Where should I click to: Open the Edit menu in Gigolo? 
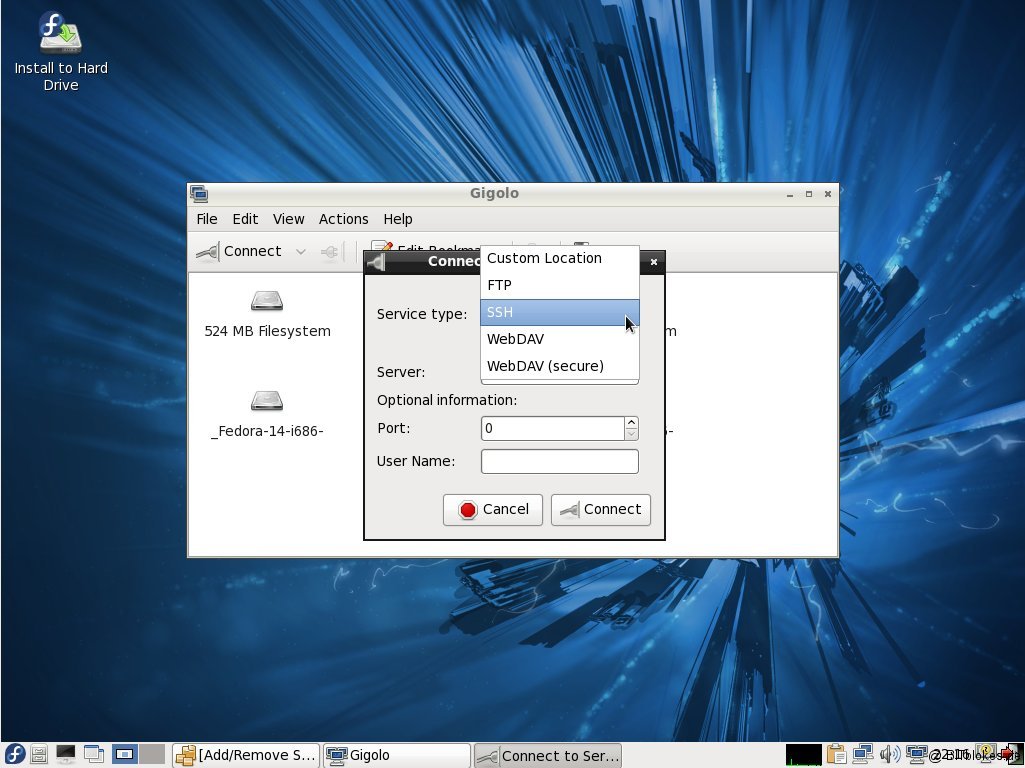(245, 219)
